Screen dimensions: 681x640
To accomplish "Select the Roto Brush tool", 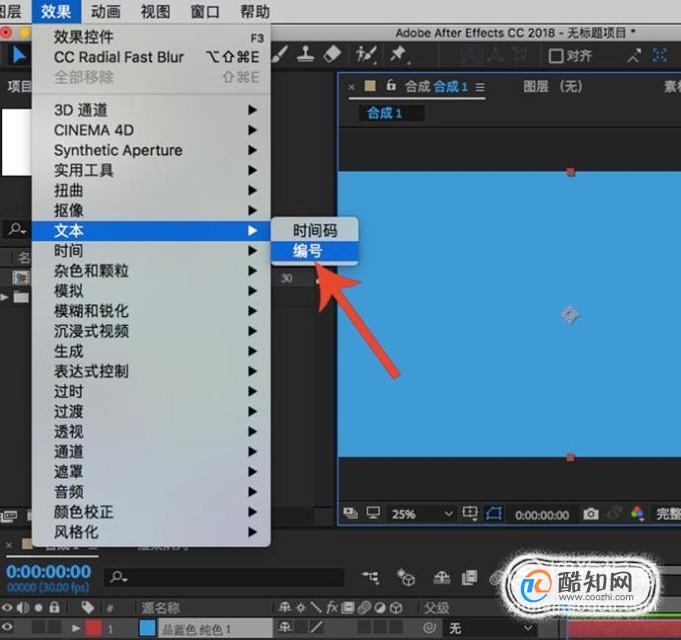I will (366, 55).
